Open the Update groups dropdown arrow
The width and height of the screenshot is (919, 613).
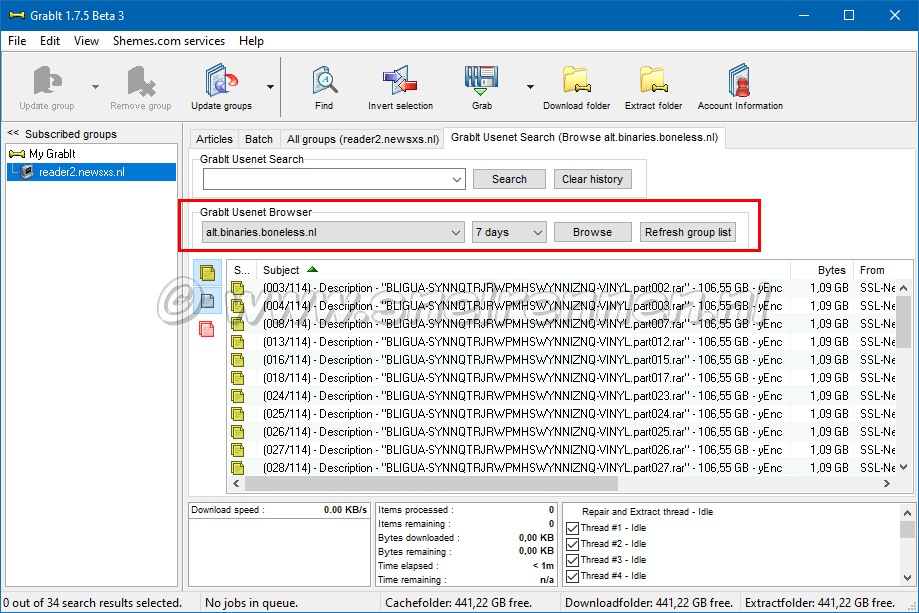pyautogui.click(x=270, y=87)
